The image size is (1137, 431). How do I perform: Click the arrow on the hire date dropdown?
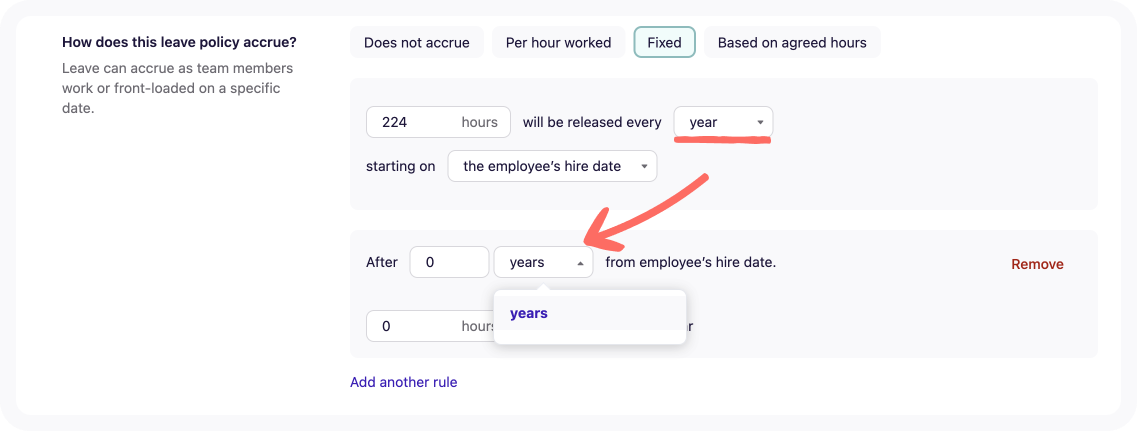644,166
